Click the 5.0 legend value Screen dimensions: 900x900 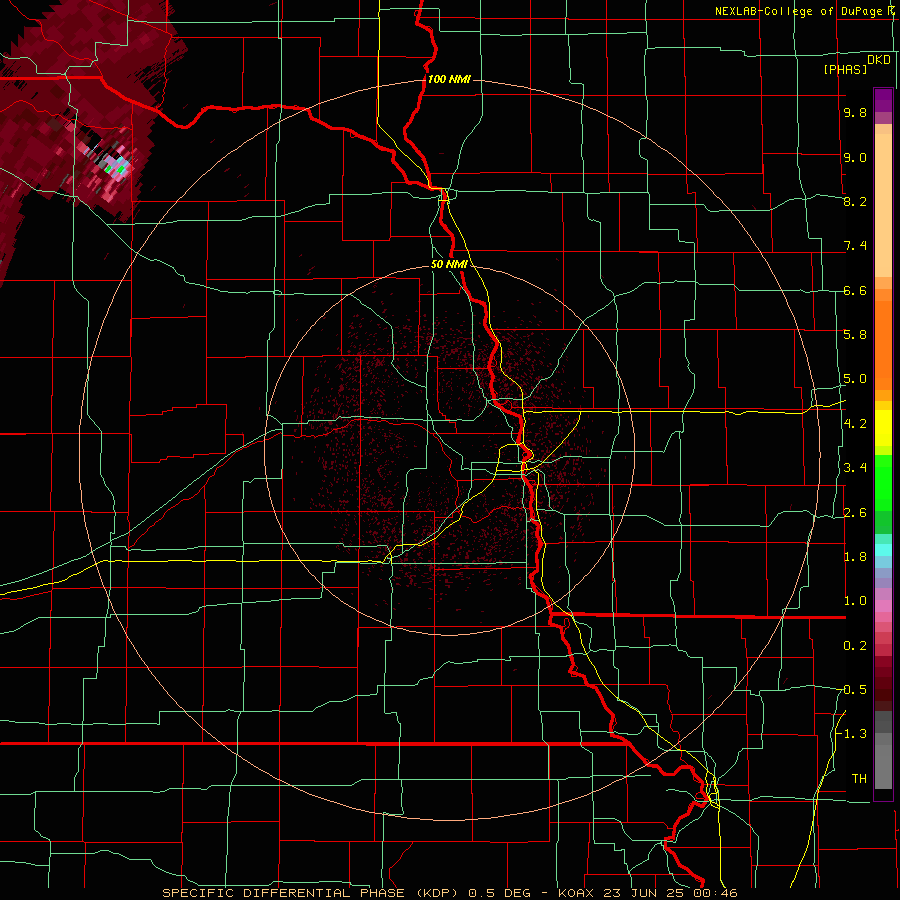[x=855, y=379]
